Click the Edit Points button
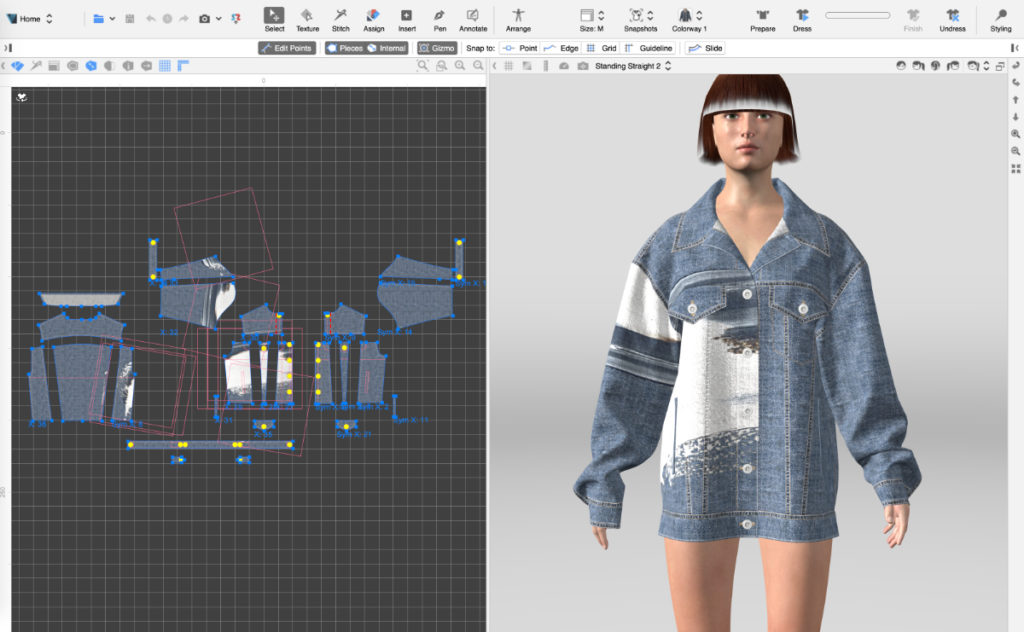Screen dimensions: 1024x632 pyautogui.click(x=287, y=48)
